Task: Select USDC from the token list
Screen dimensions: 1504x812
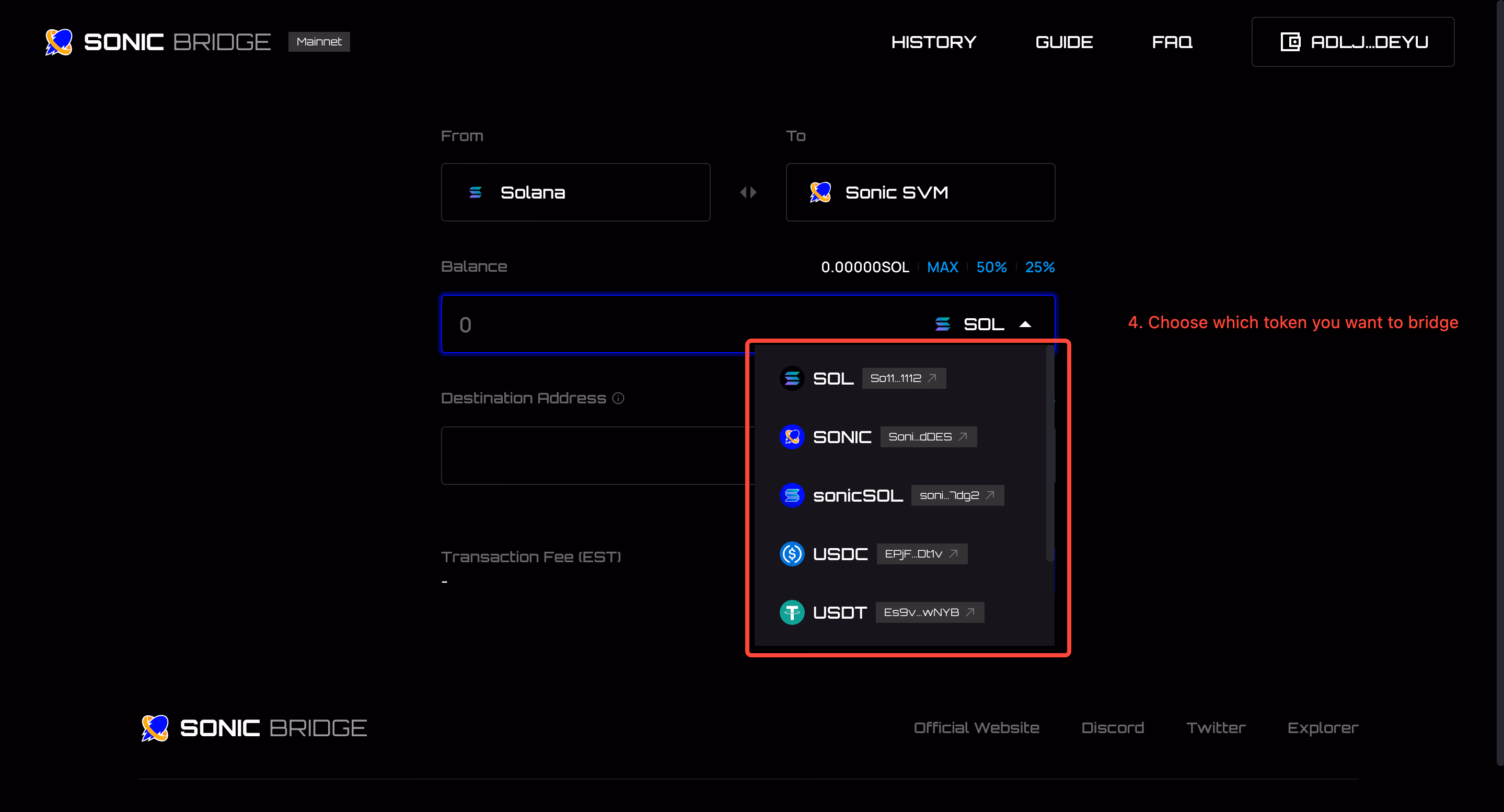Action: pyautogui.click(x=900, y=554)
